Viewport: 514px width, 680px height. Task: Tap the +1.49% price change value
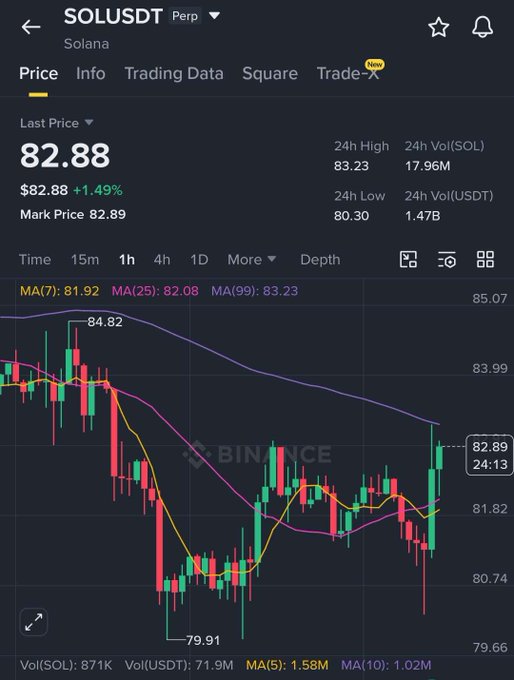(98, 190)
